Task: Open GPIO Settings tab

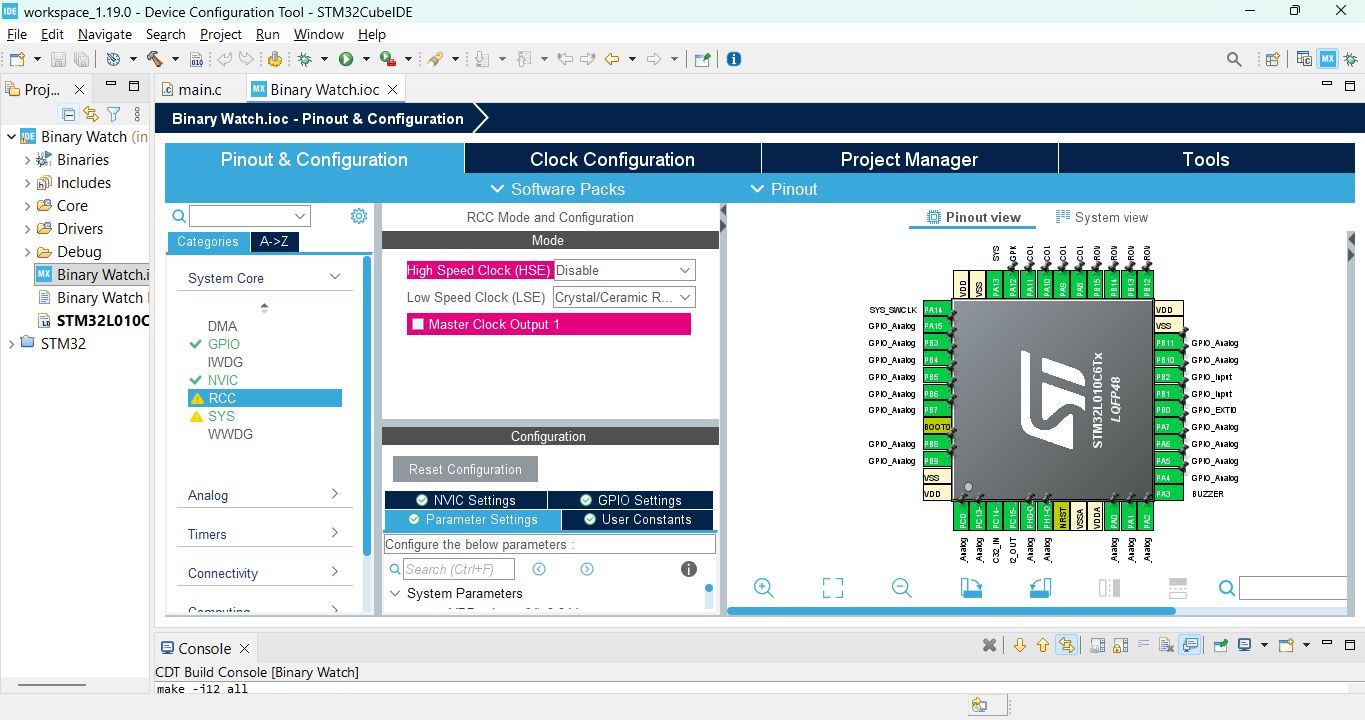Action: pos(631,500)
